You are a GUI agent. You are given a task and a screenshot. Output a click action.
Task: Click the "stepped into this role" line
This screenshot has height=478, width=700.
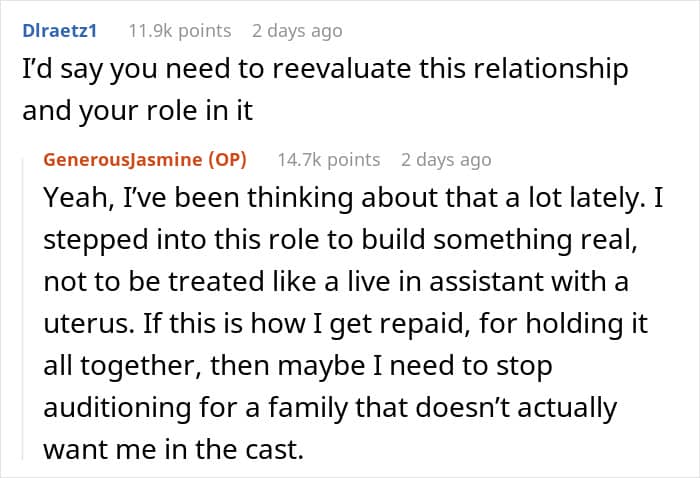coord(340,240)
